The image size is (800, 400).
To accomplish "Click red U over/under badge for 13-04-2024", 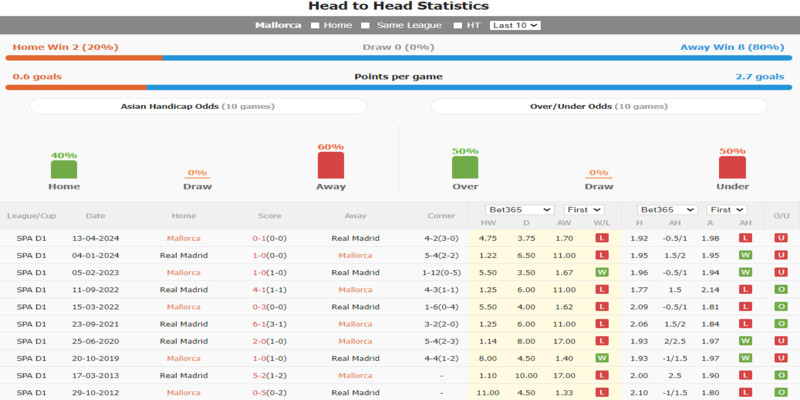I will click(x=778, y=238).
